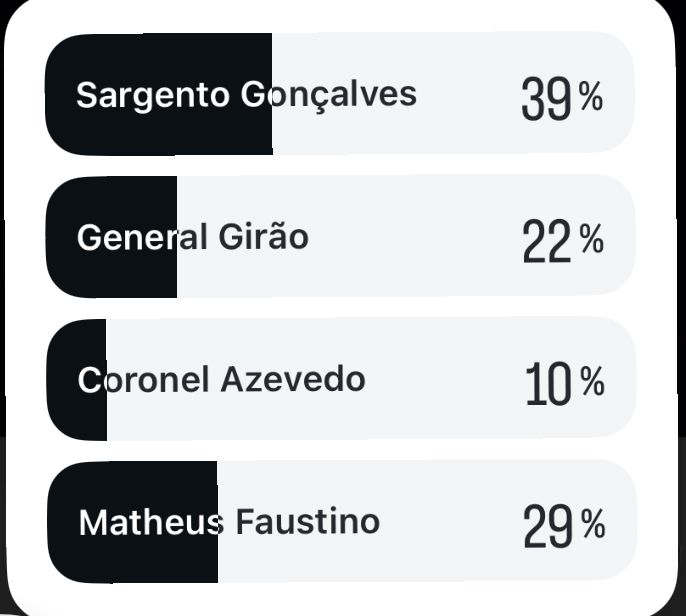Viewport: 686px width, 616px height.
Task: Click the word "Gonçalves" in first option
Action: click(x=329, y=95)
